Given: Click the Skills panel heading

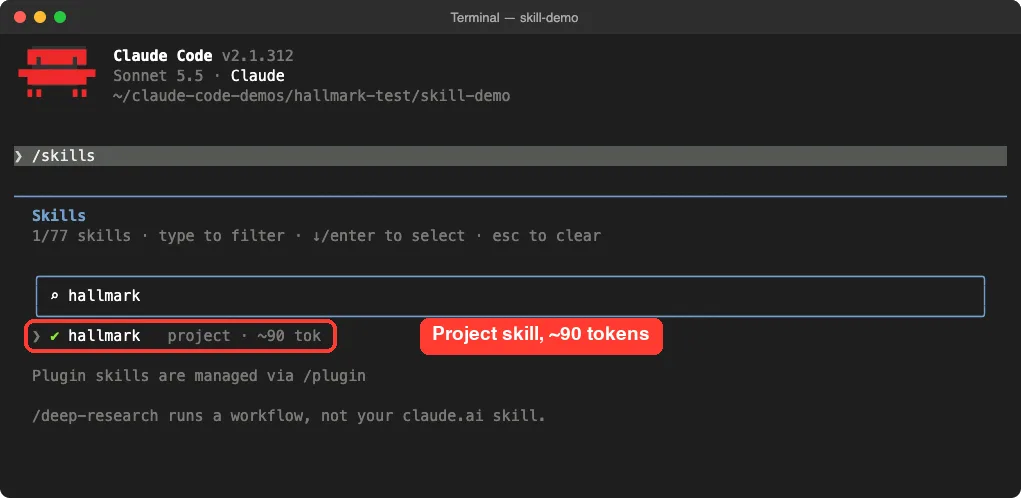Looking at the screenshot, I should (x=59, y=215).
